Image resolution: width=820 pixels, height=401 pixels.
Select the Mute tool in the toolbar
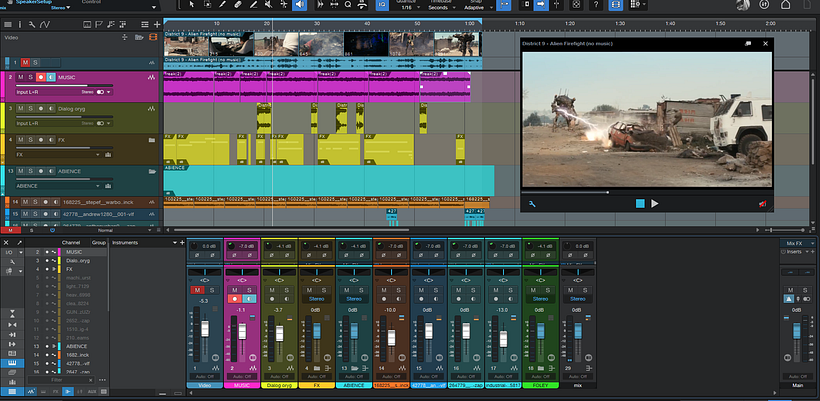pyautogui.click(x=268, y=5)
